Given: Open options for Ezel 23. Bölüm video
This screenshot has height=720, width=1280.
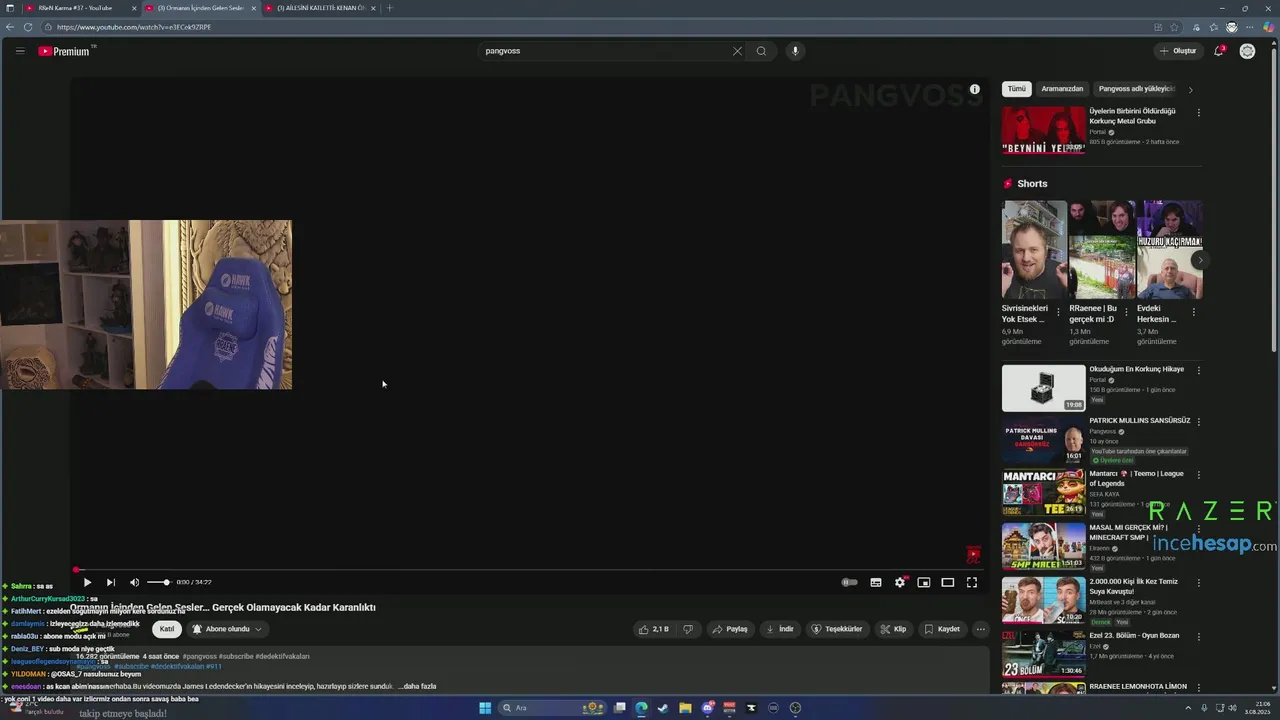Looking at the screenshot, I should 1198,637.
